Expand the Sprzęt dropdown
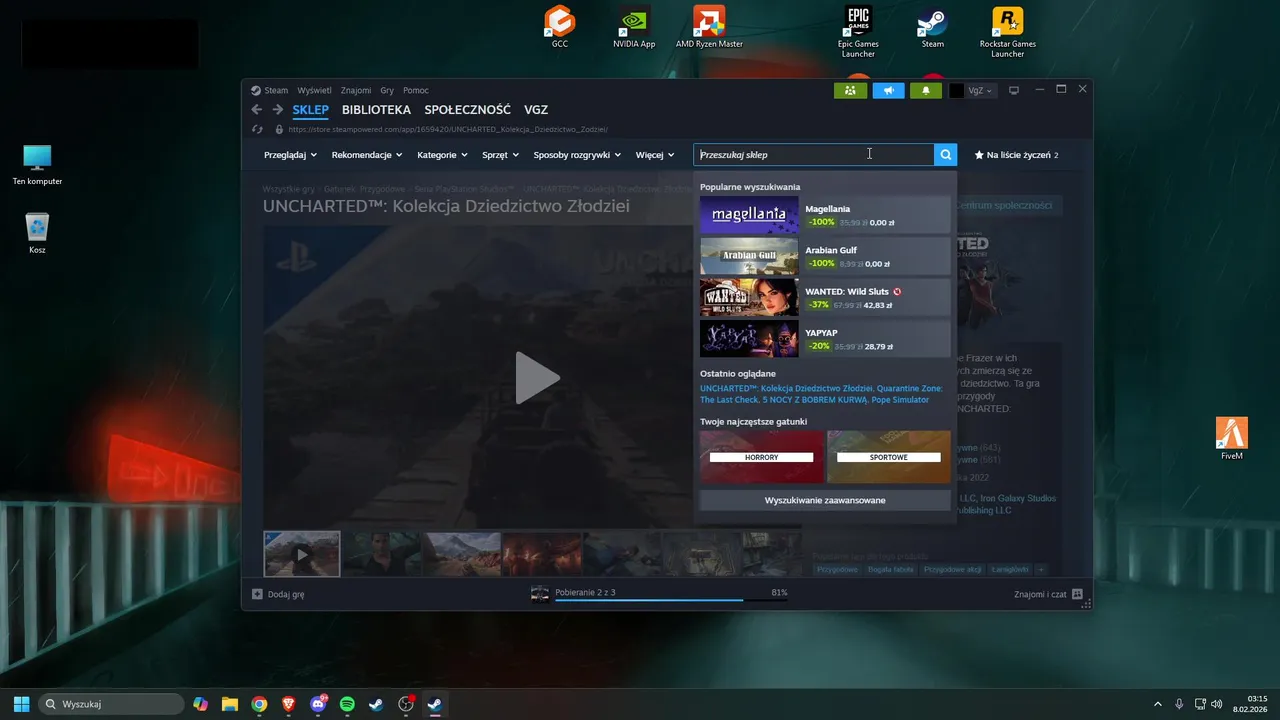This screenshot has width=1280, height=720. tap(500, 155)
